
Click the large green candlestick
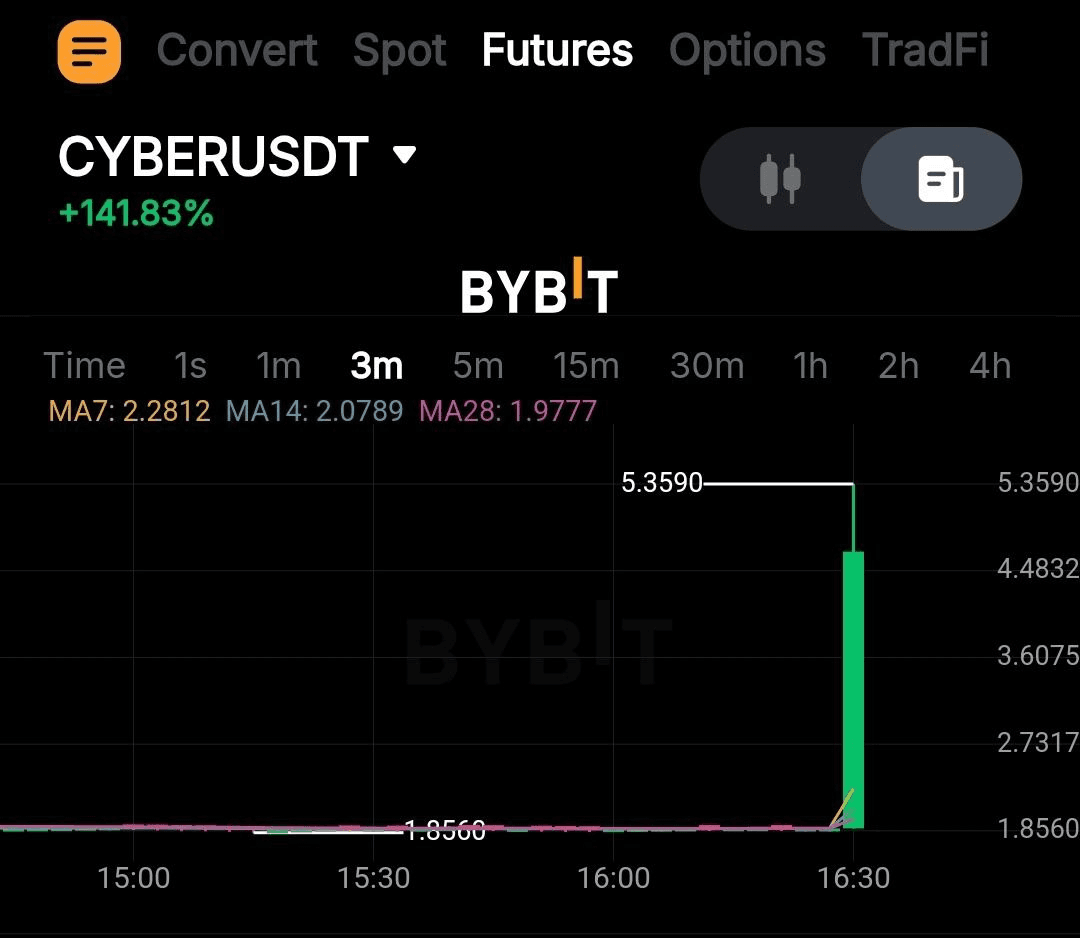(x=853, y=689)
